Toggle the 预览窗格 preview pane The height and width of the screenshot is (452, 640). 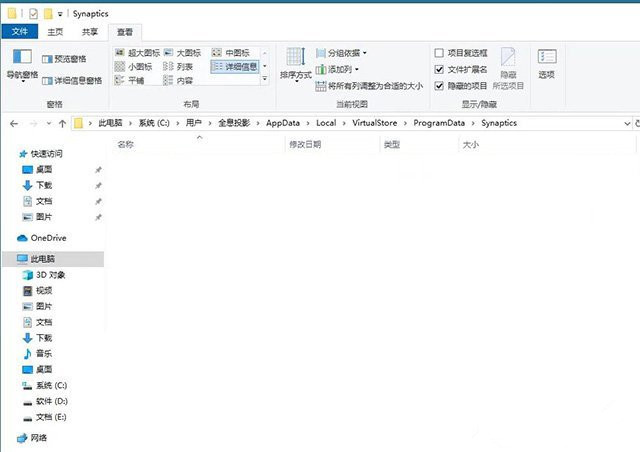pos(64,59)
